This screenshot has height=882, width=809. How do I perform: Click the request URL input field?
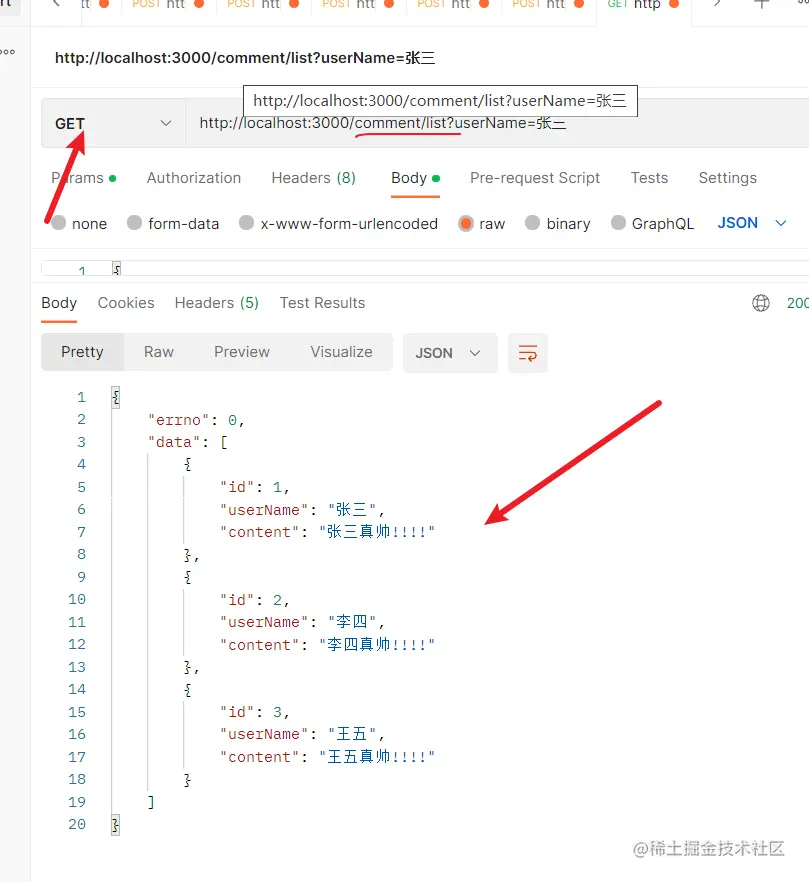pos(497,123)
